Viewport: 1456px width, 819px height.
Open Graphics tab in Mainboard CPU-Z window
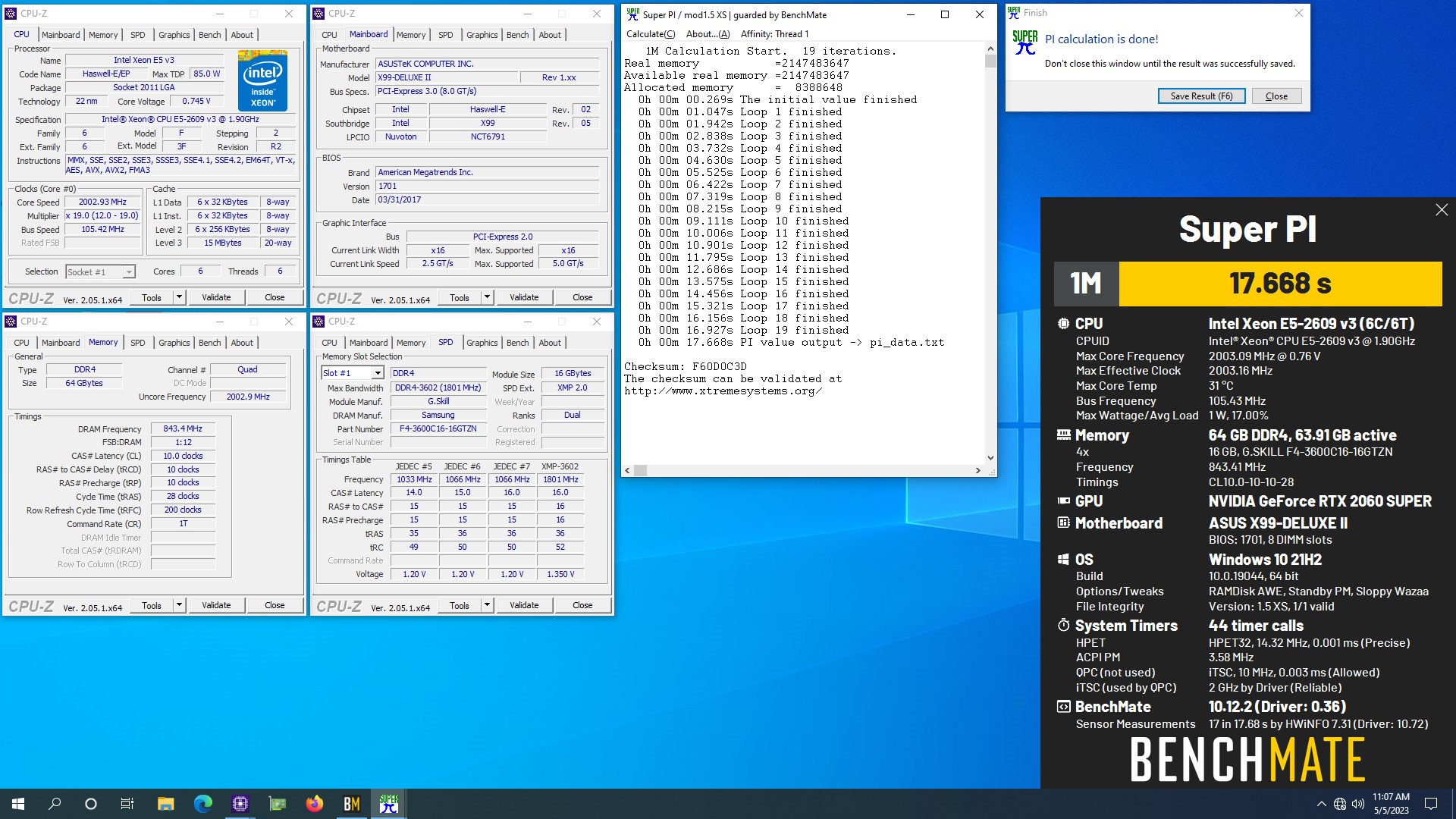[482, 35]
